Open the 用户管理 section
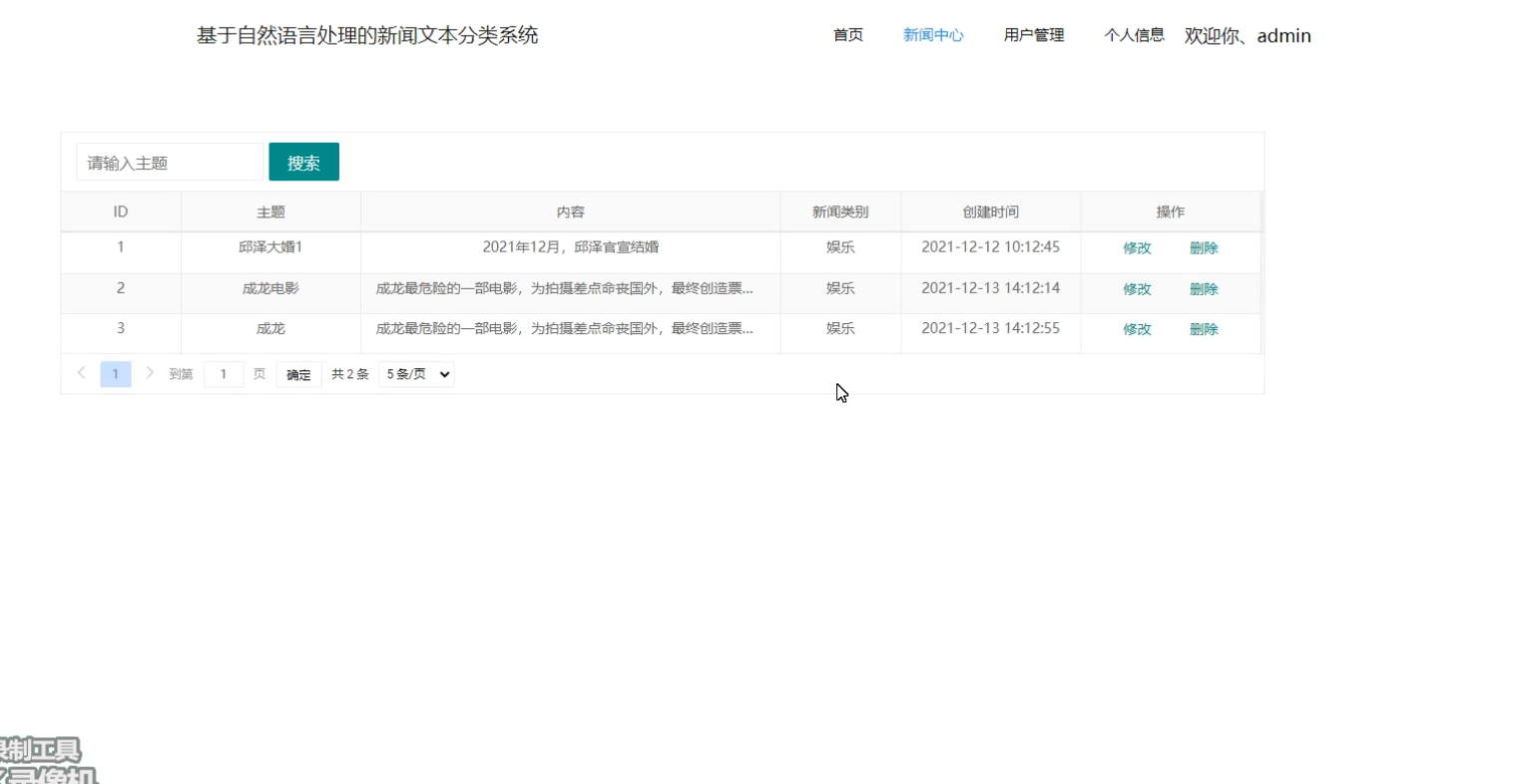The image size is (1525, 784). 1033,35
